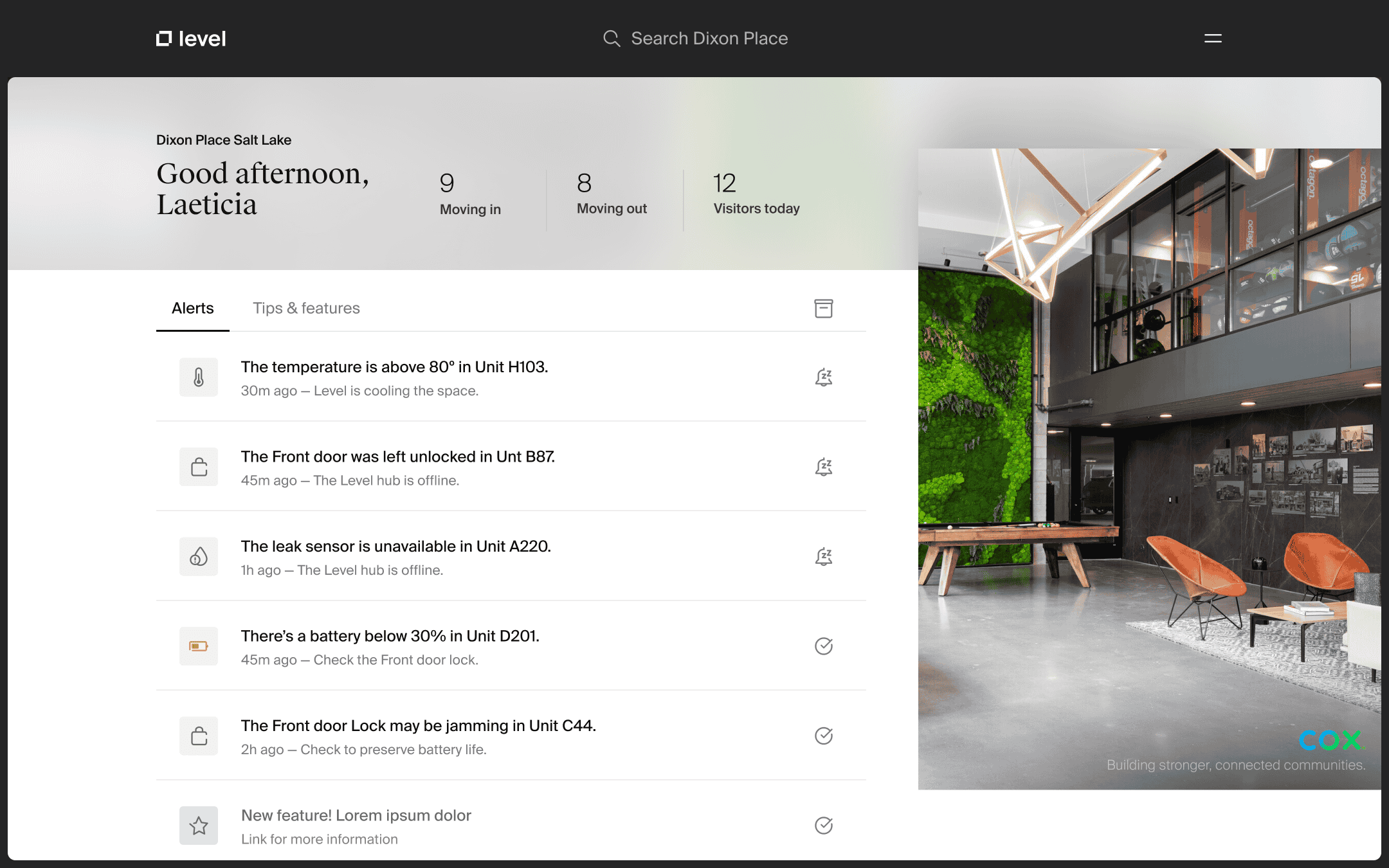Mark the battery below 30% alert resolved
This screenshot has height=868, width=1389.
823,646
